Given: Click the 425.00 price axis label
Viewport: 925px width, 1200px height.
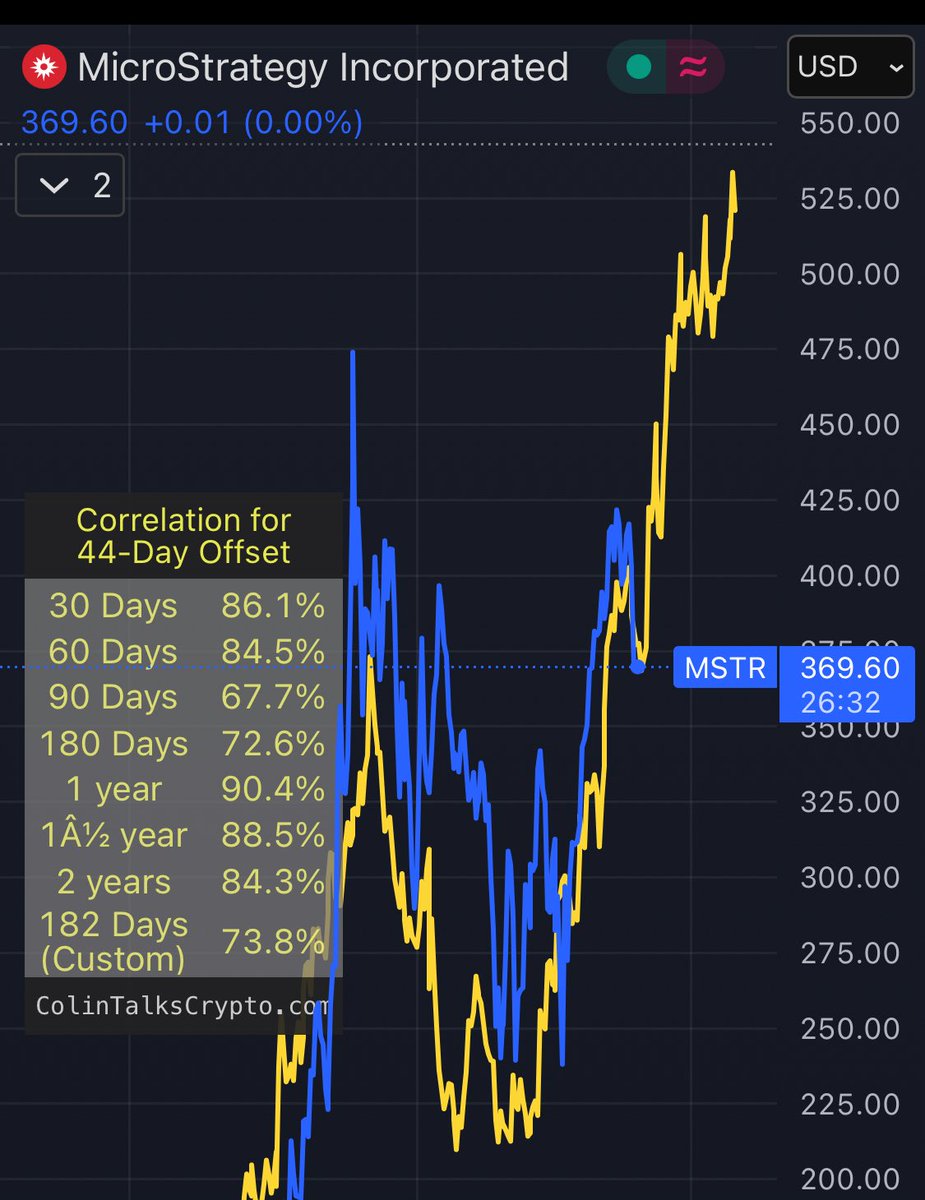Looking at the screenshot, I should [x=850, y=500].
